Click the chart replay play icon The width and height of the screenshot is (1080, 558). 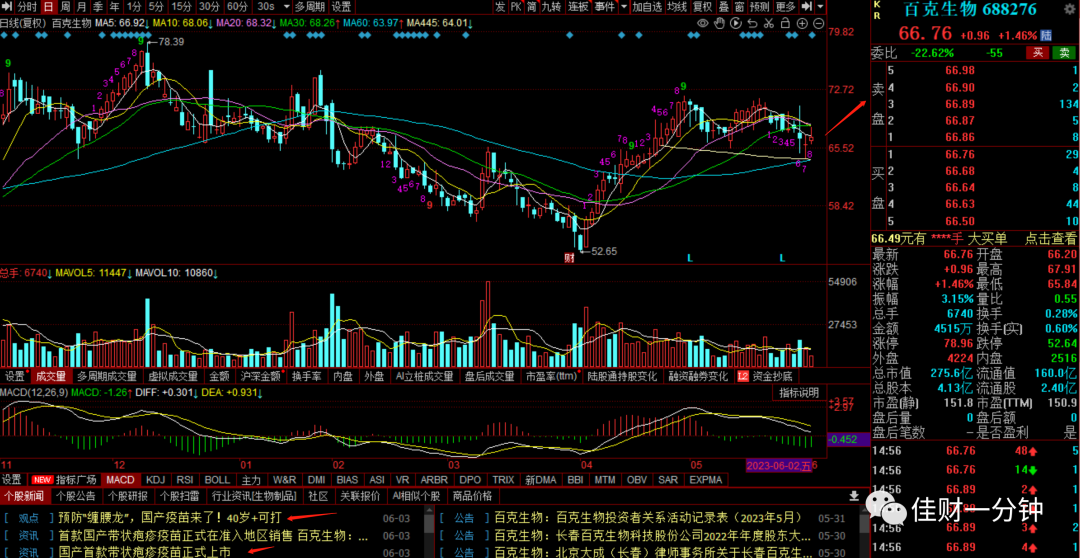tap(736, 23)
